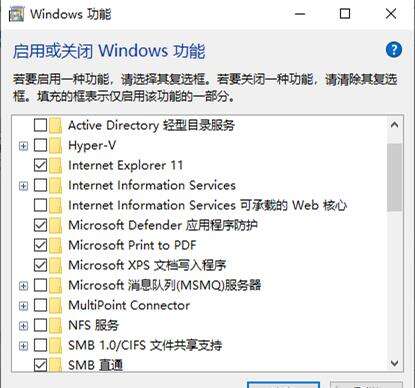This screenshot has height=388, width=415.
Task: Click the Windows Features title bar icon
Action: (x=16, y=14)
